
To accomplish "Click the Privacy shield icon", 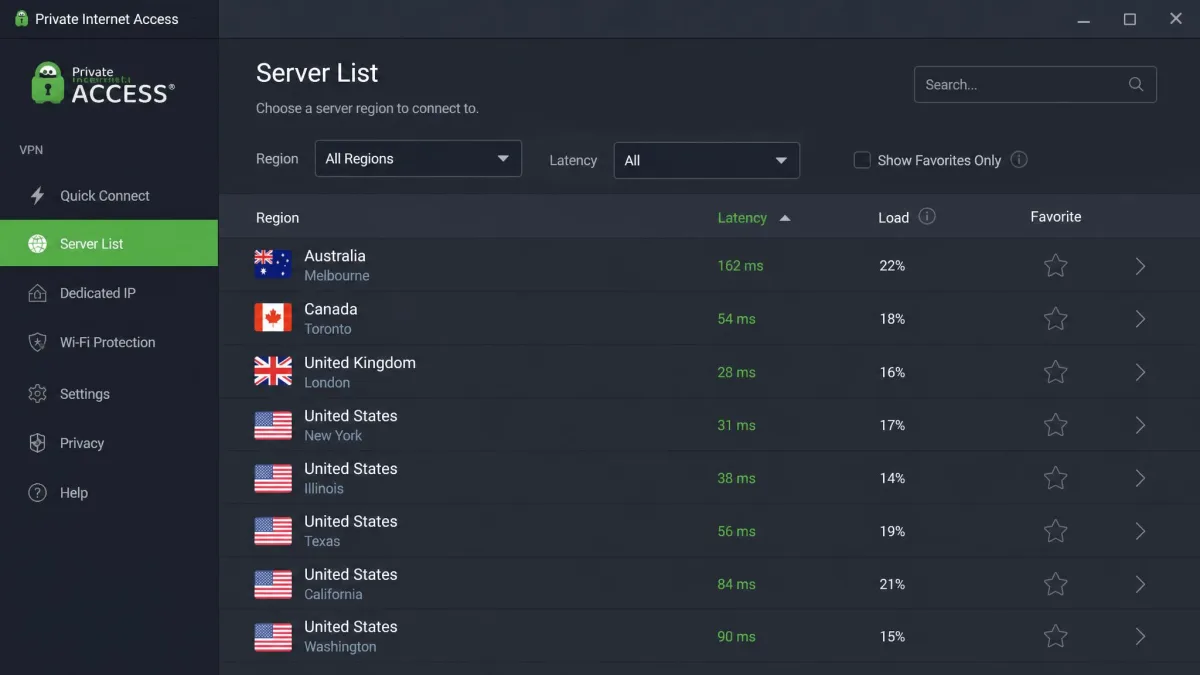I will click(x=38, y=443).
